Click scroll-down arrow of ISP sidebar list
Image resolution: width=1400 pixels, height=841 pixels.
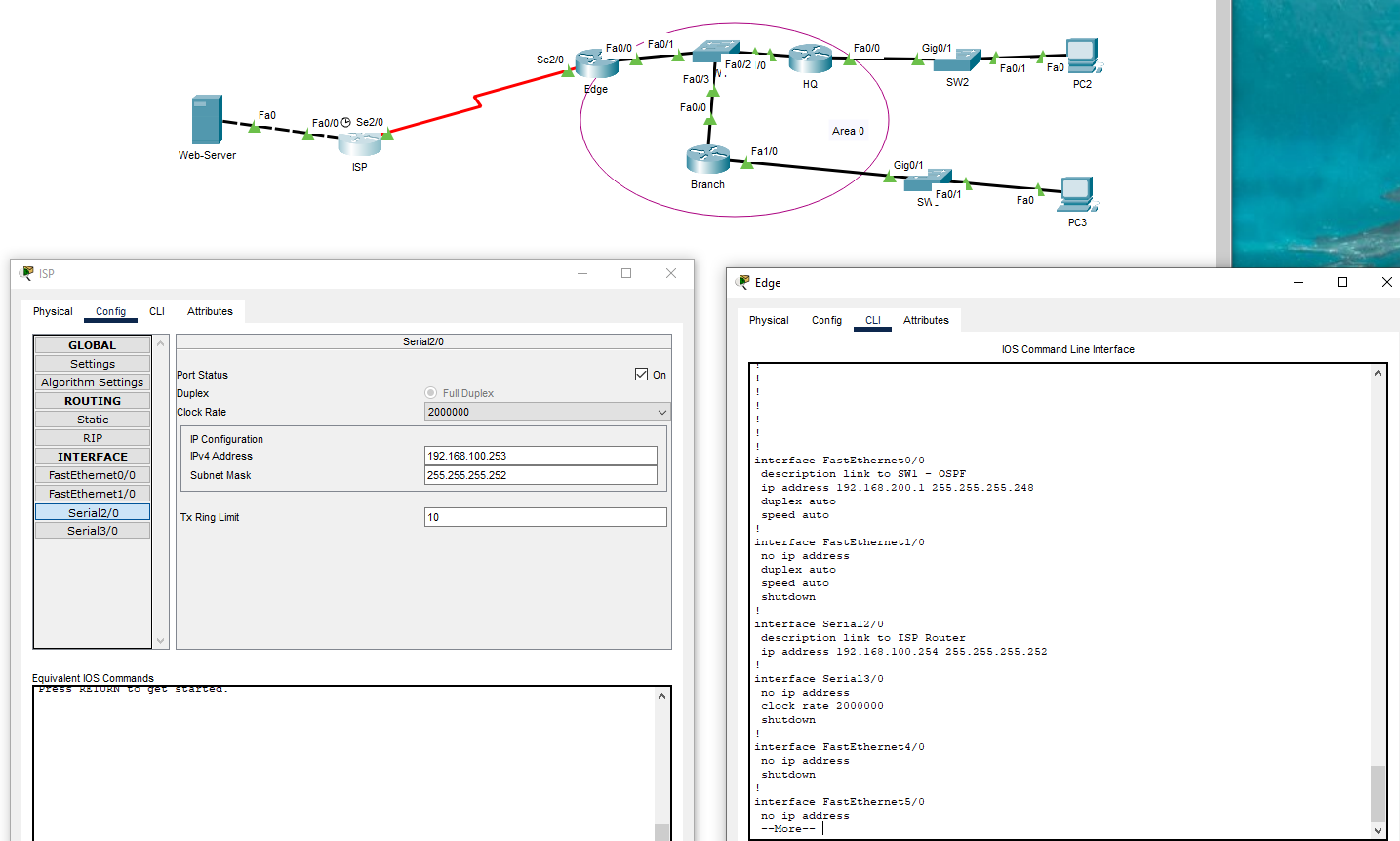pyautogui.click(x=161, y=641)
